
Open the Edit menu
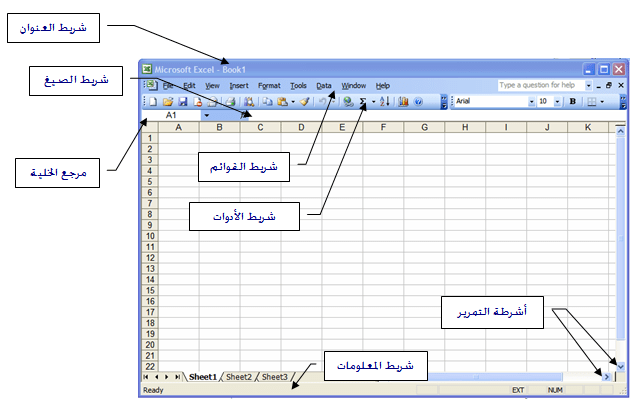[x=189, y=86]
